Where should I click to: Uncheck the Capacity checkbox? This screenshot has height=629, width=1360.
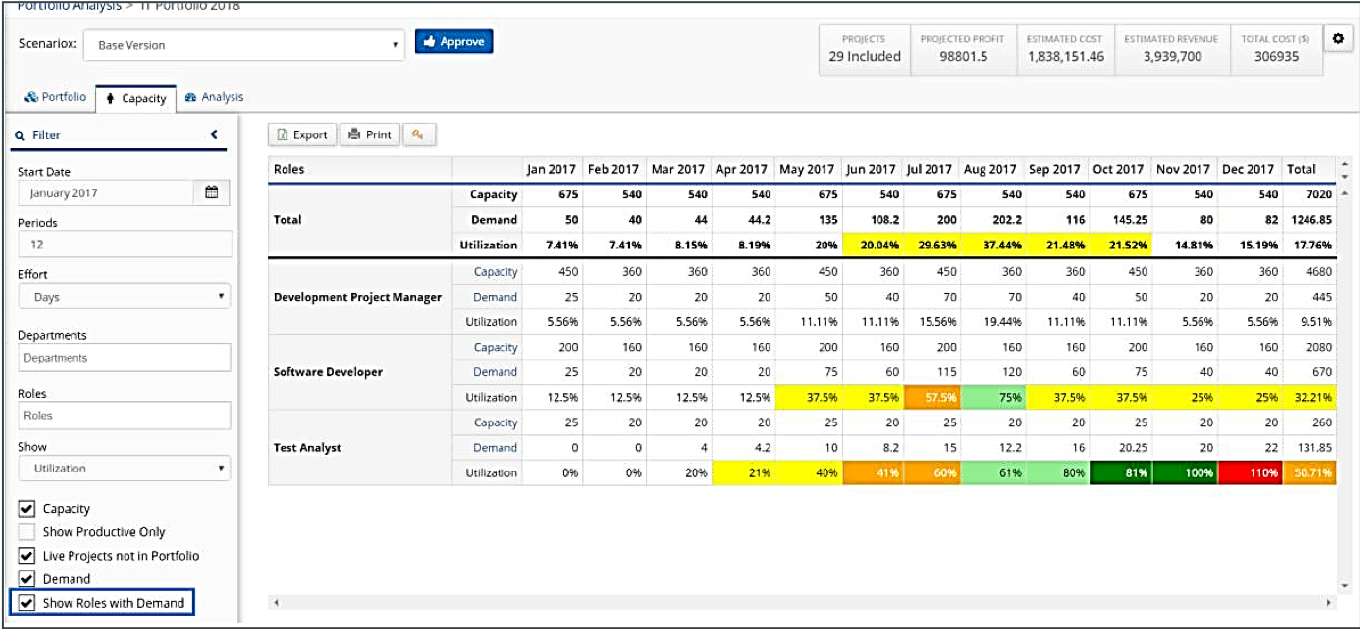(x=27, y=509)
